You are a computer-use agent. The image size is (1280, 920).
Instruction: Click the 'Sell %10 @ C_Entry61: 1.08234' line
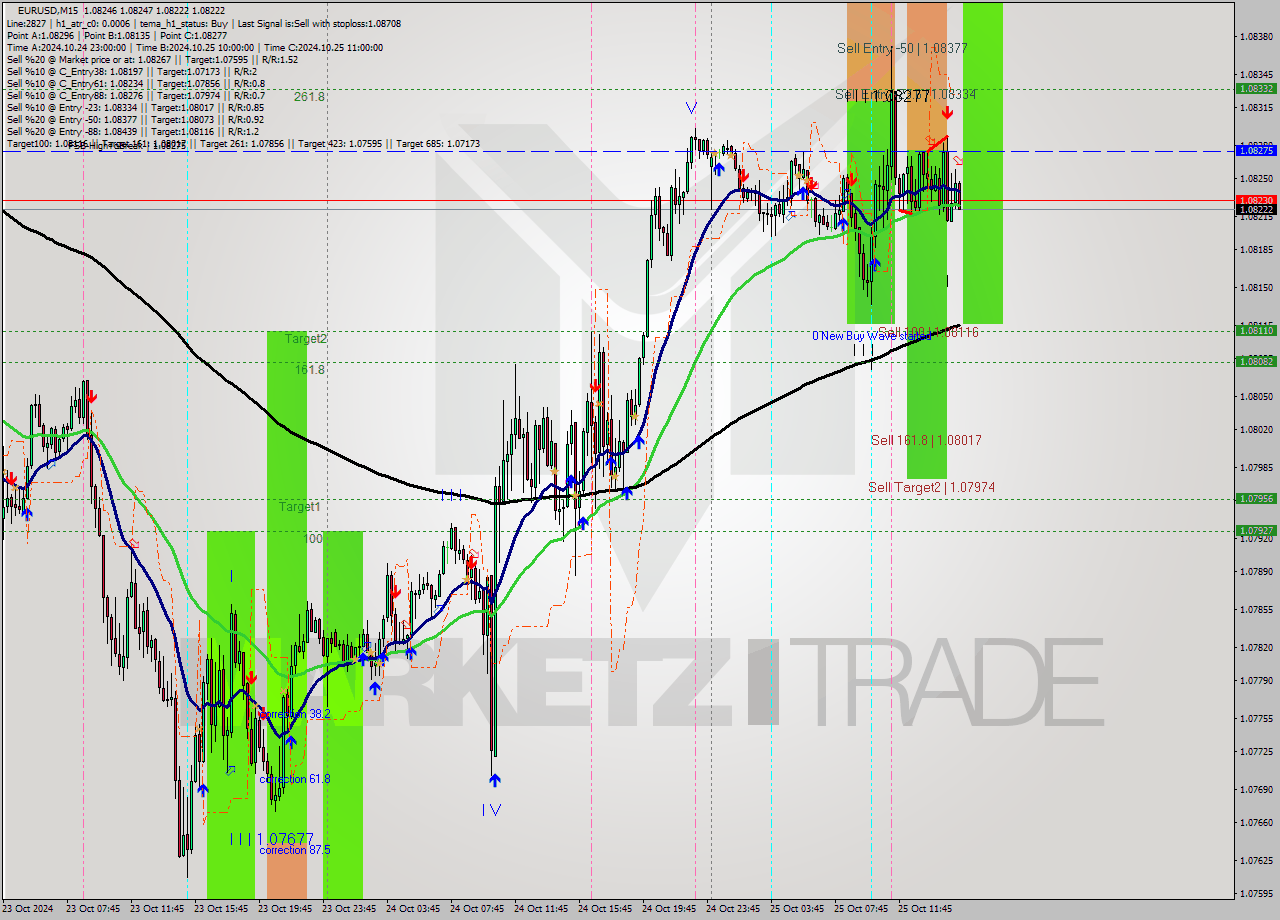coord(135,83)
